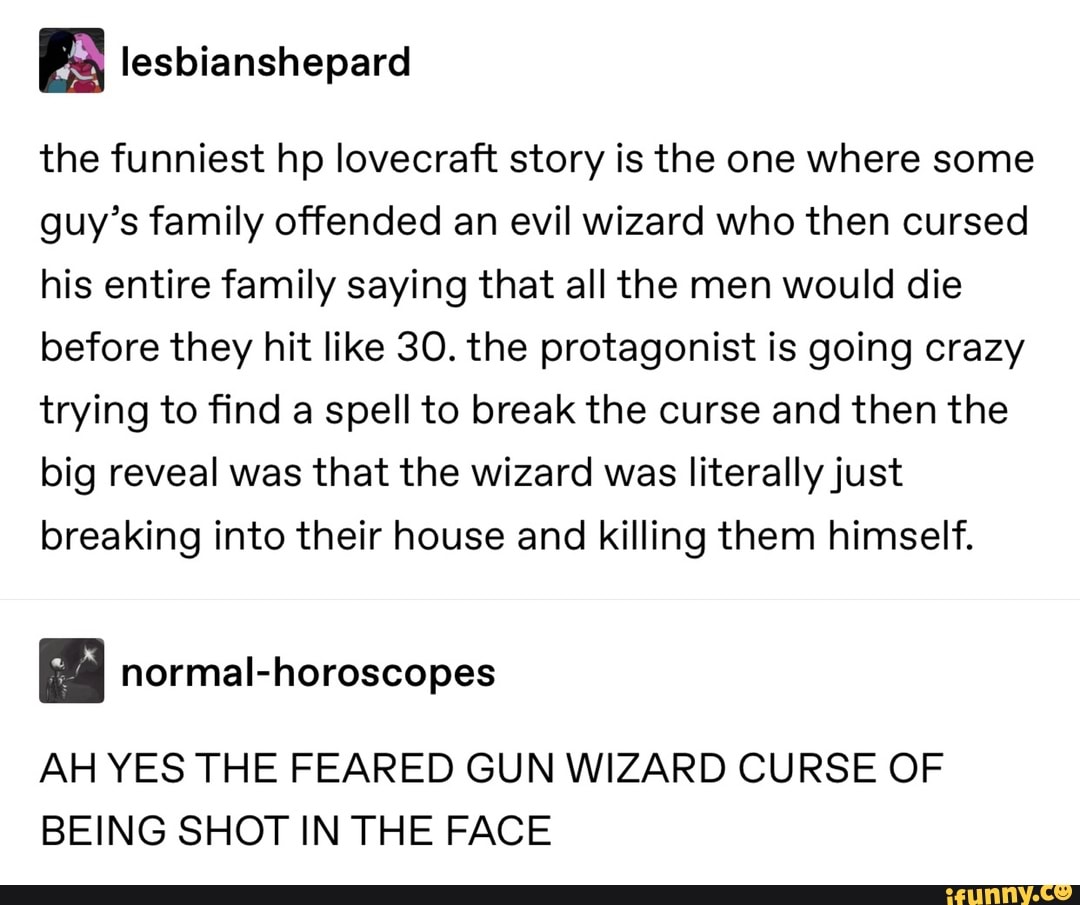Screen dimensions: 1080x905
Task: Click the last line ending with "himself."
Action: (508, 537)
